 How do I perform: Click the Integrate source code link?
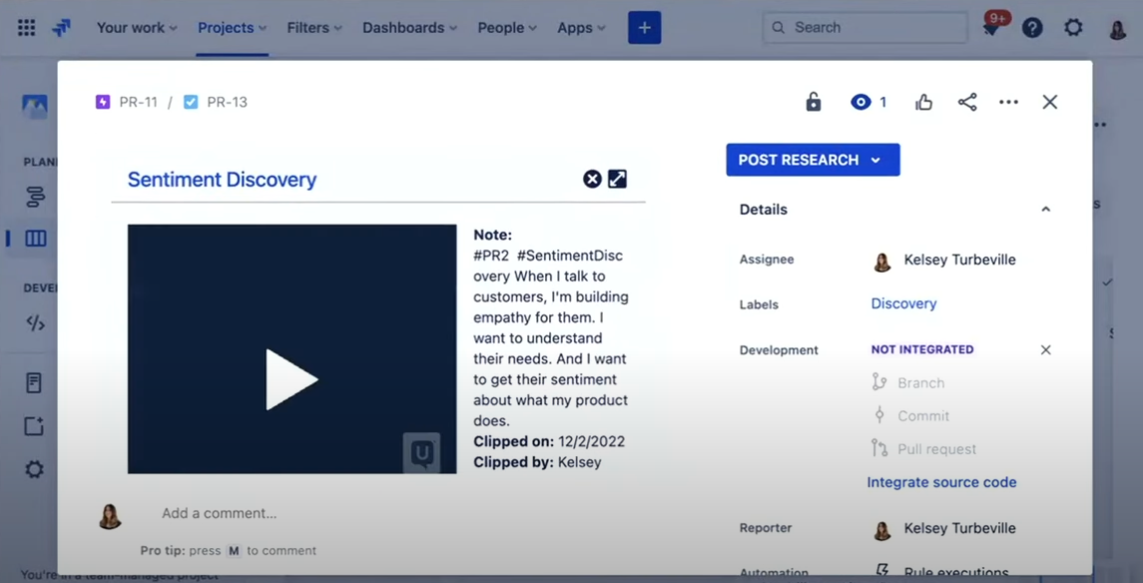tap(941, 482)
